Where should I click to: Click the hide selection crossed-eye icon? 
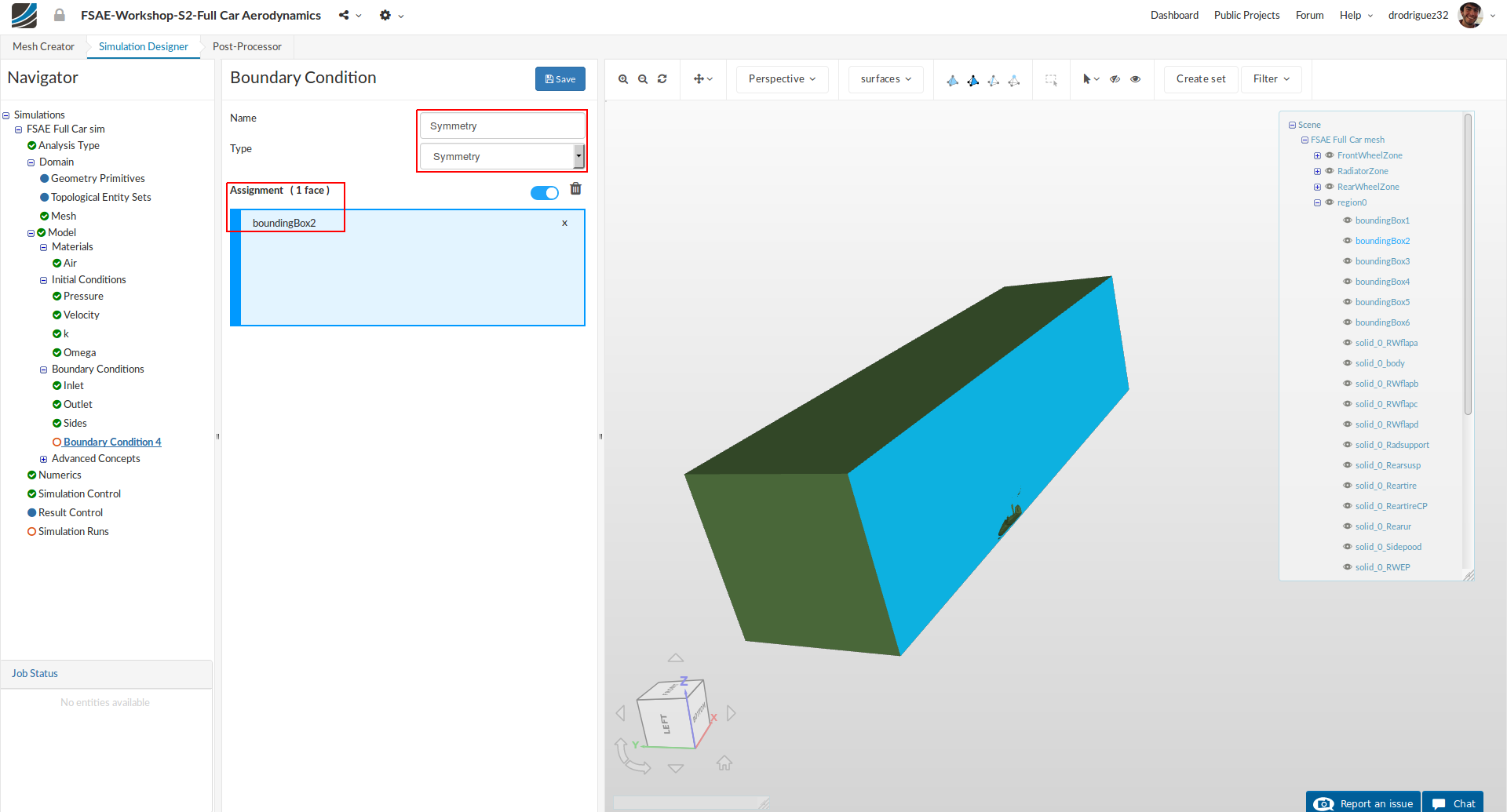pos(1115,79)
